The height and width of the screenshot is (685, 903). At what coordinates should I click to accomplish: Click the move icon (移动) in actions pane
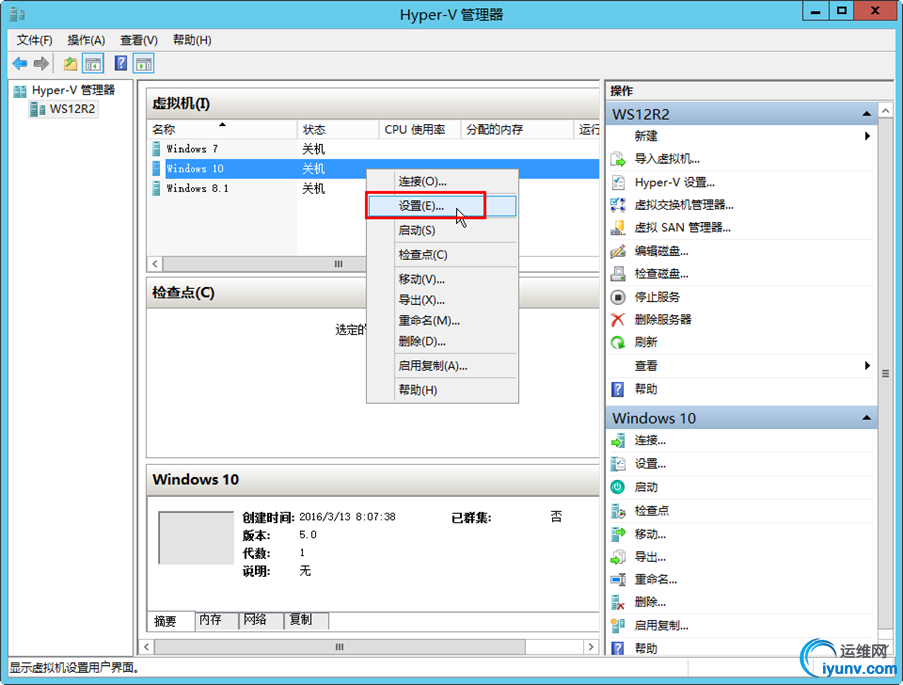(618, 534)
